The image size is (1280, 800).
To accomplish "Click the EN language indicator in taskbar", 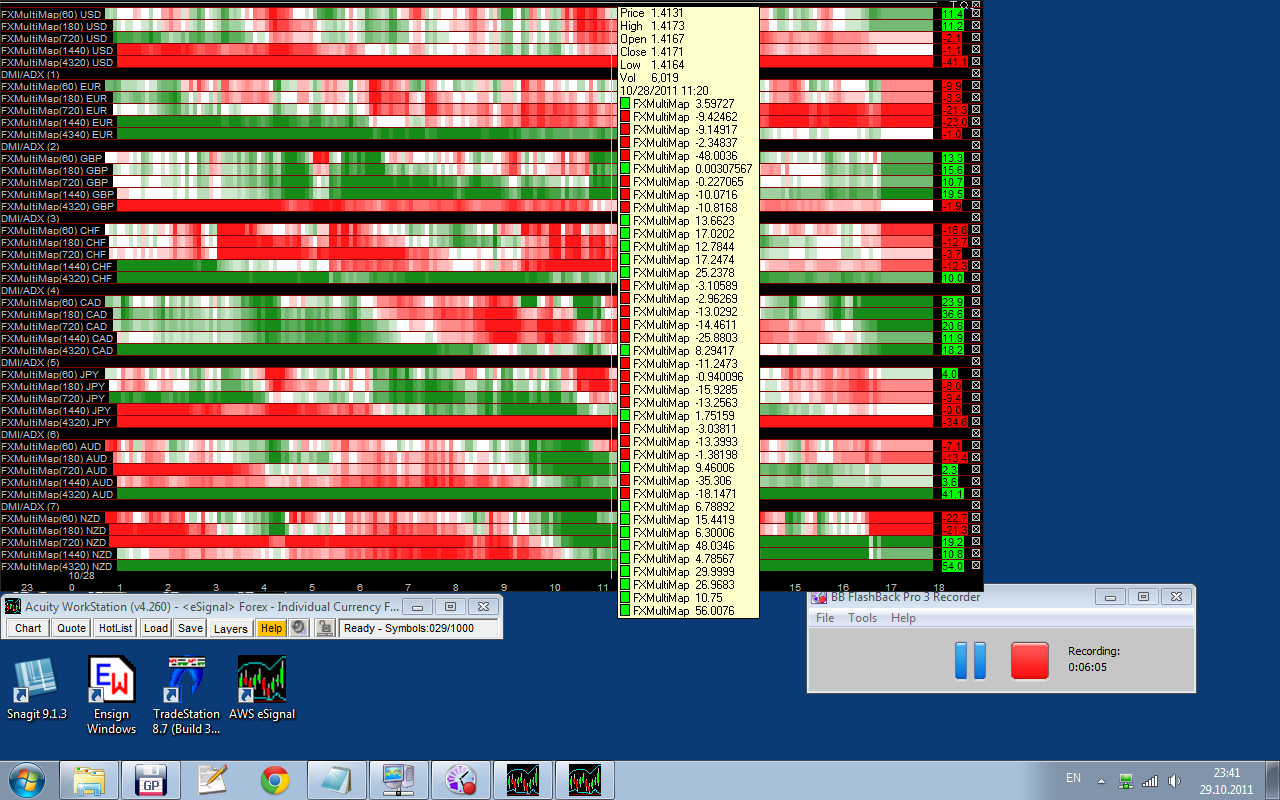I will [x=1073, y=778].
